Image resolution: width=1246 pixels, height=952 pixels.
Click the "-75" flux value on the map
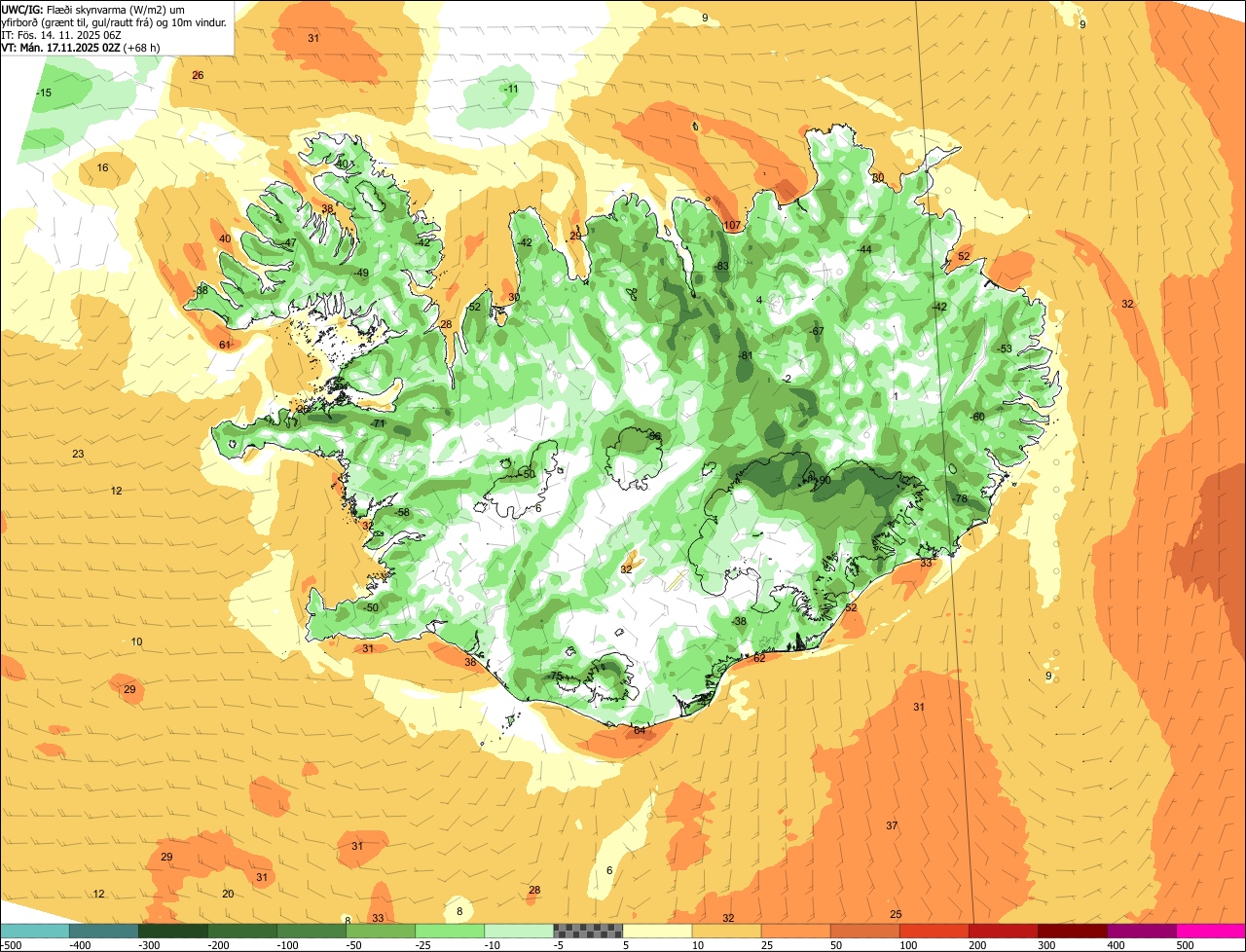click(556, 677)
